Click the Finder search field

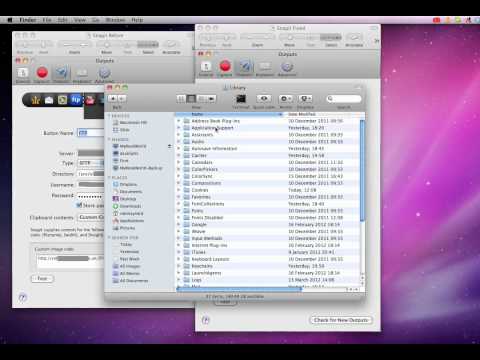coord(344,99)
